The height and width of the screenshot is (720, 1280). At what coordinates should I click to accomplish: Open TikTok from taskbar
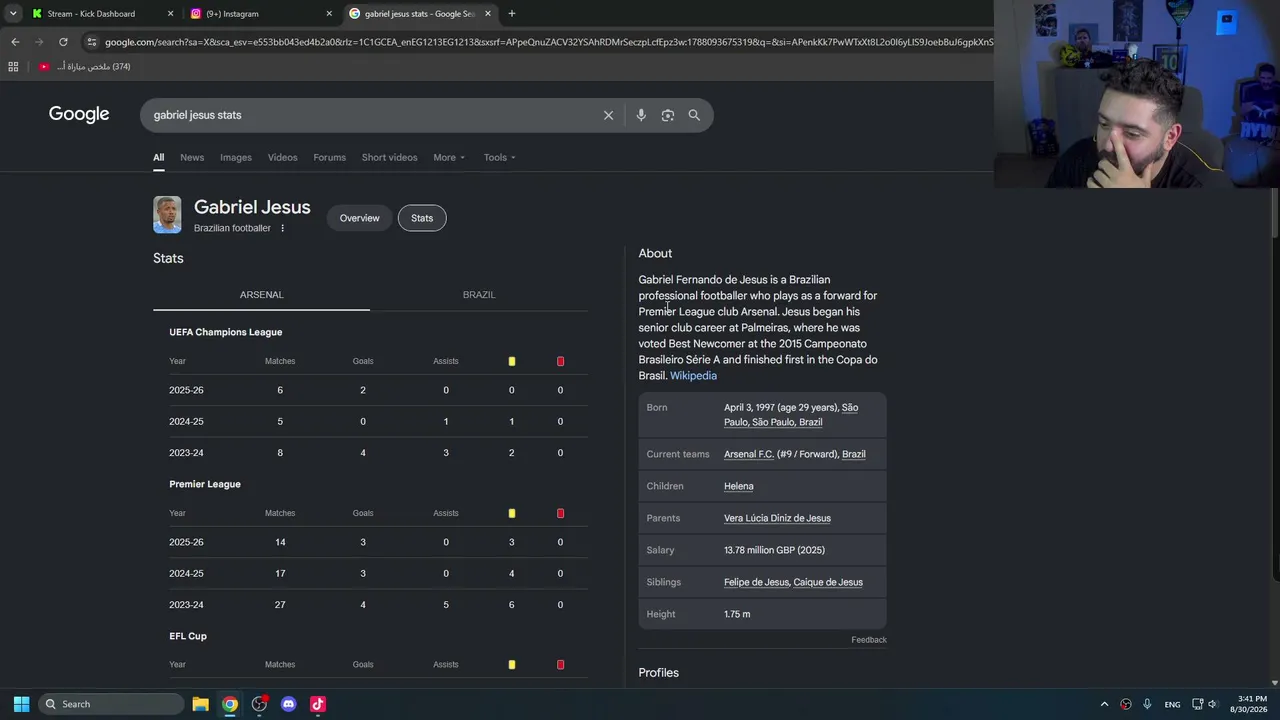[318, 704]
